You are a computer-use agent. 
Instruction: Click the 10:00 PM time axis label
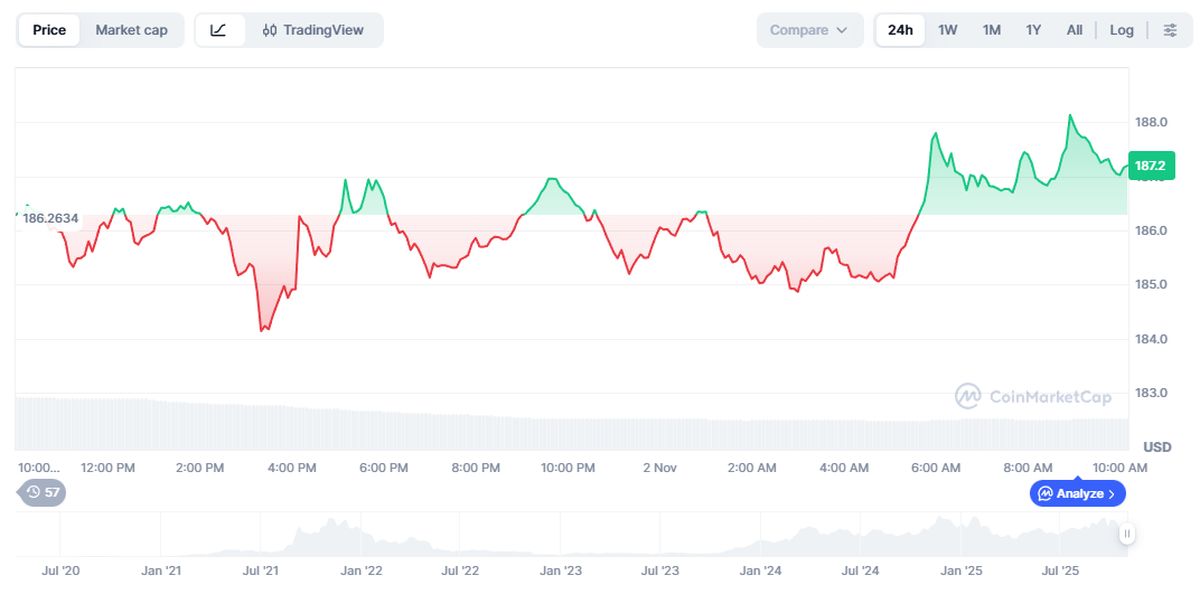tap(568, 467)
